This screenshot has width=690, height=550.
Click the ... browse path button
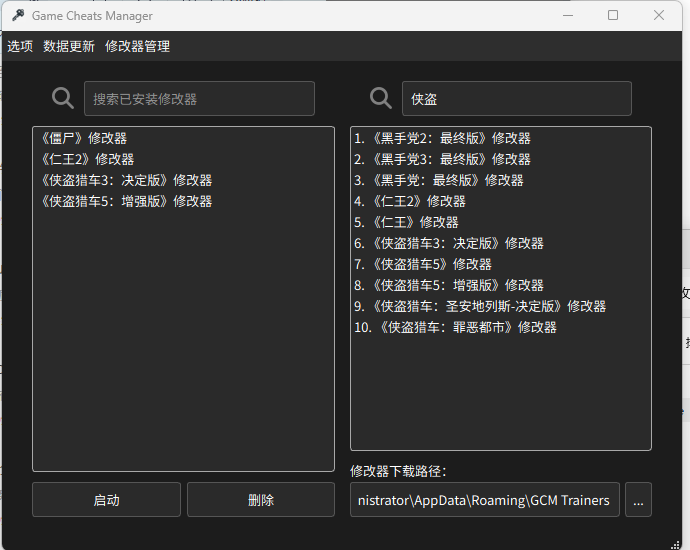point(638,500)
